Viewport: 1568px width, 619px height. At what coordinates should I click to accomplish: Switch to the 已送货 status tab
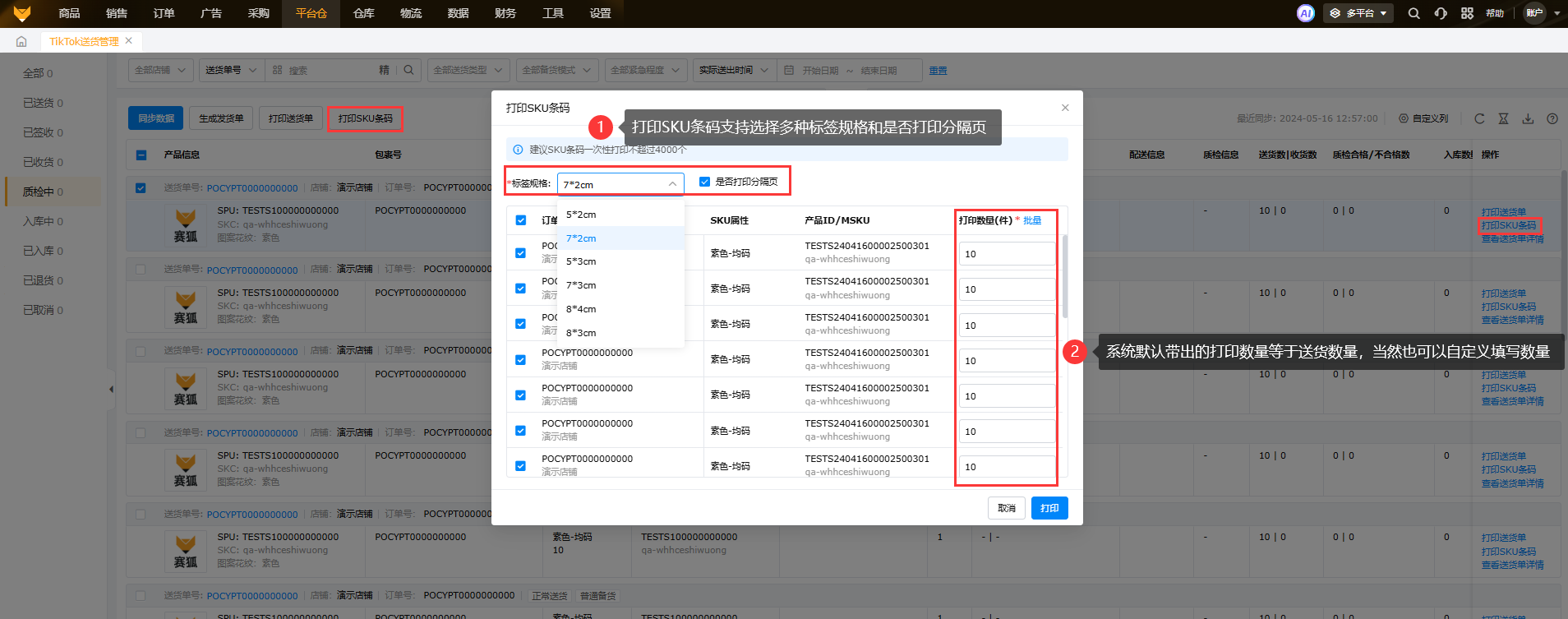[43, 103]
